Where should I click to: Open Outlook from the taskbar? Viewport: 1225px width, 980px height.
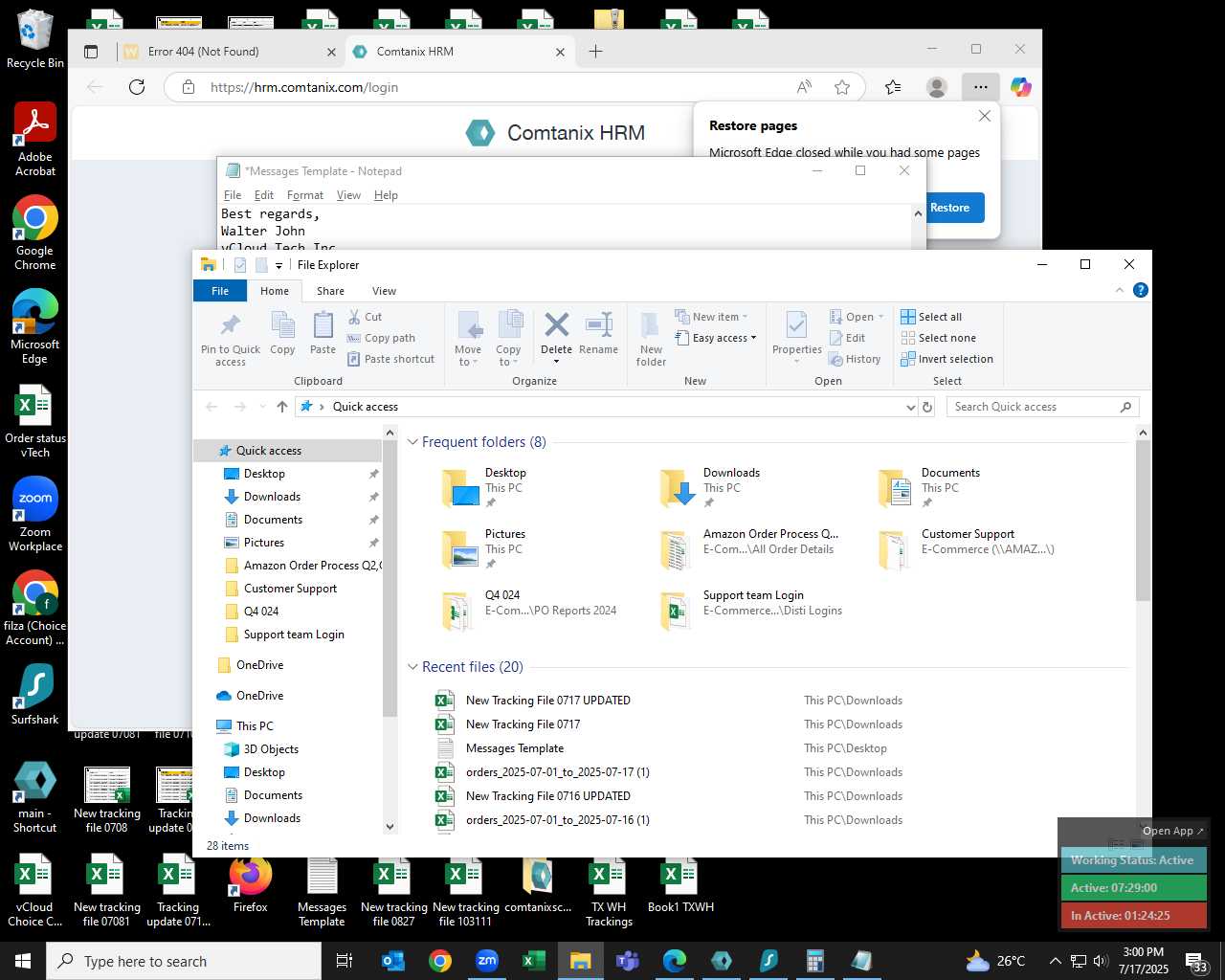393,961
